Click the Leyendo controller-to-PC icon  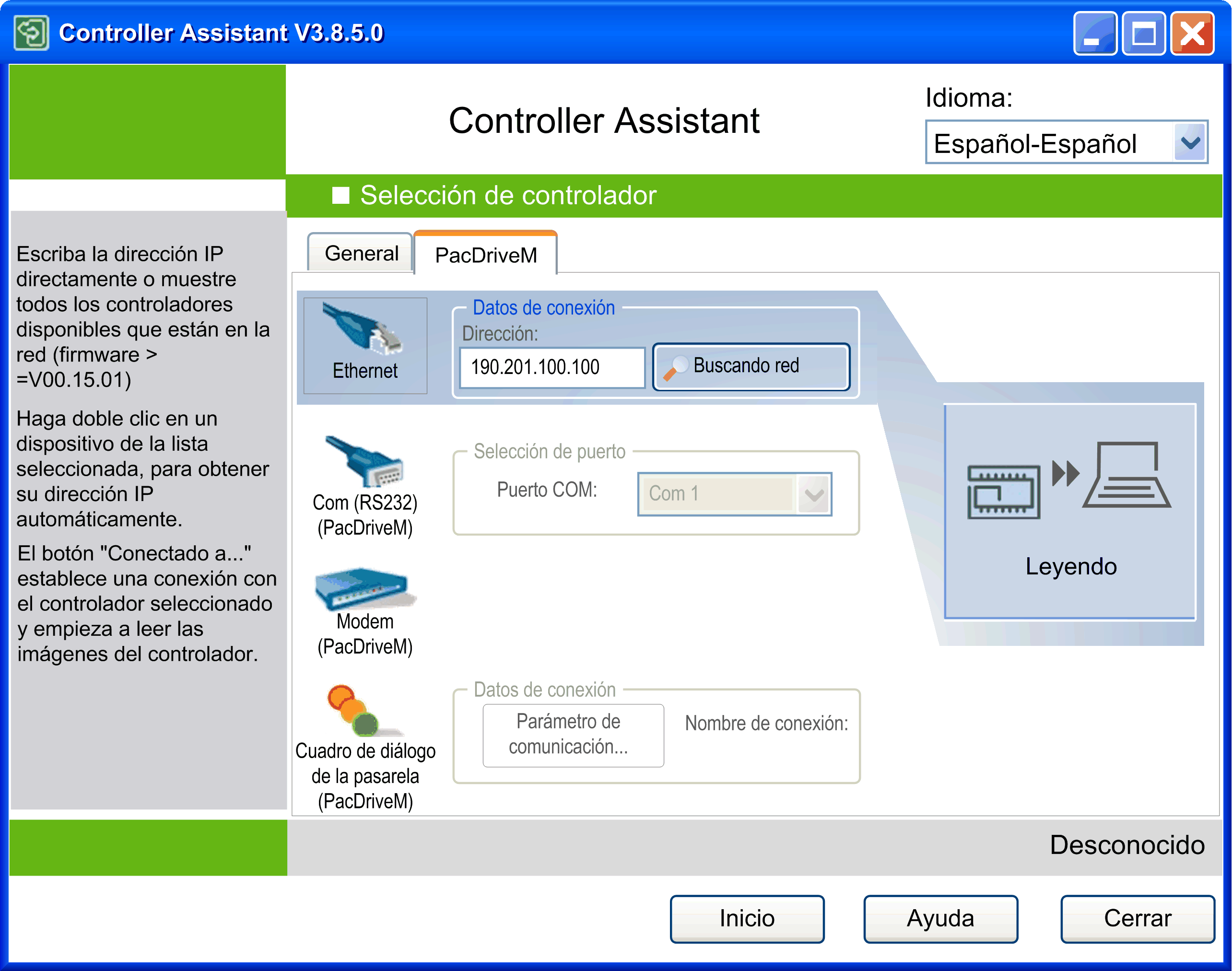coord(1069,481)
